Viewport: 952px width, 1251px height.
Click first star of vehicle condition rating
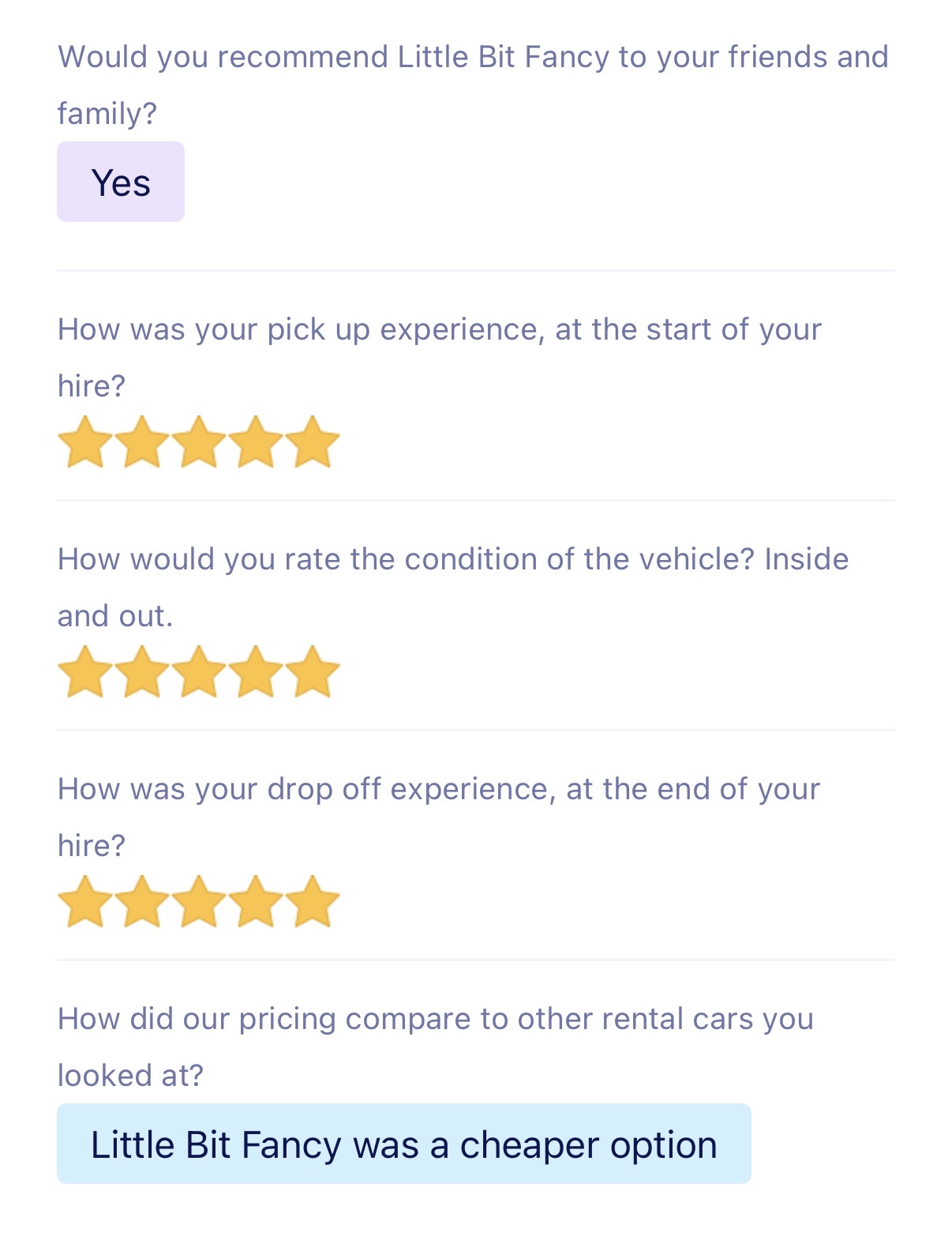pyautogui.click(x=85, y=672)
